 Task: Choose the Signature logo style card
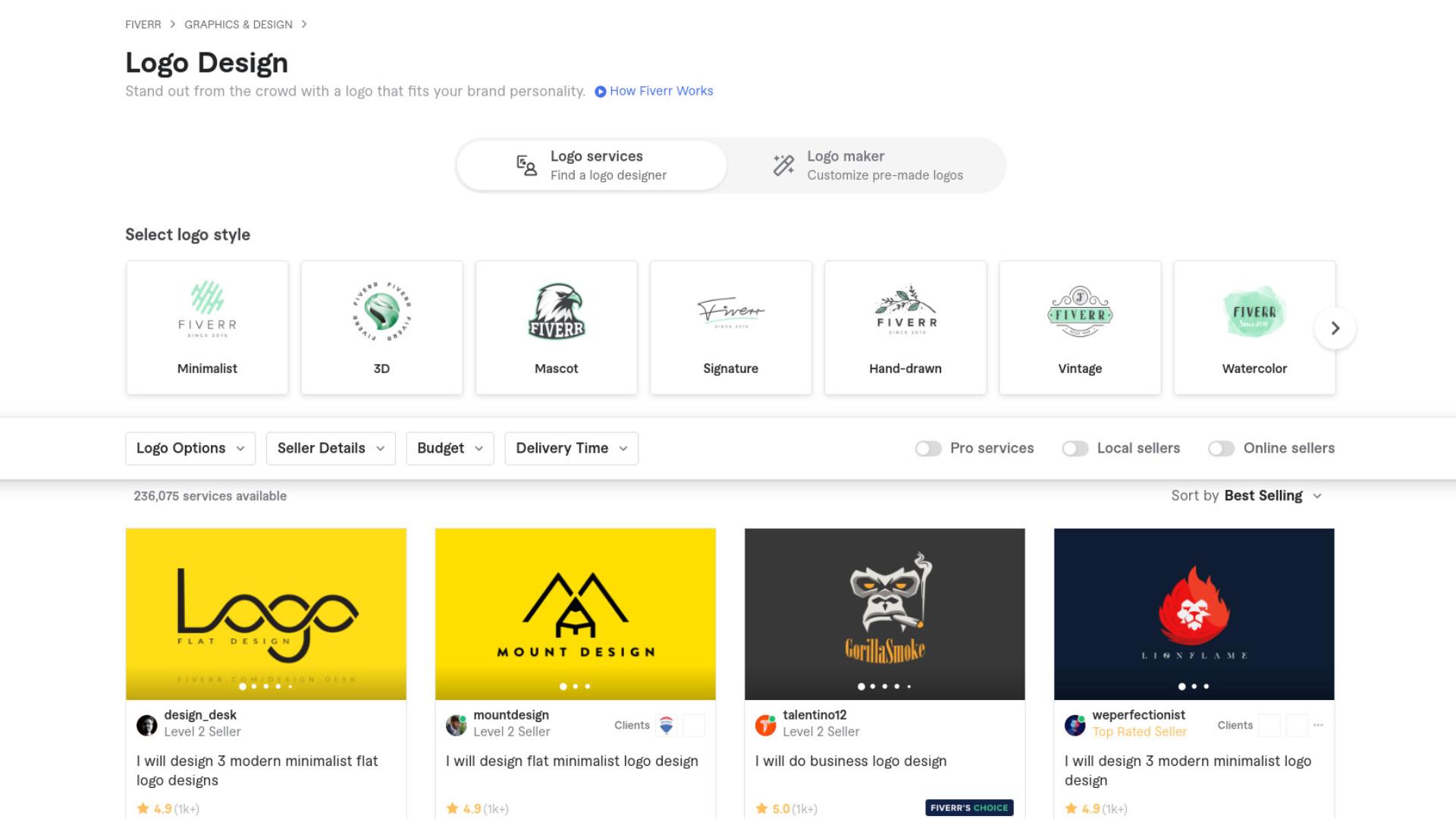pyautogui.click(x=731, y=328)
